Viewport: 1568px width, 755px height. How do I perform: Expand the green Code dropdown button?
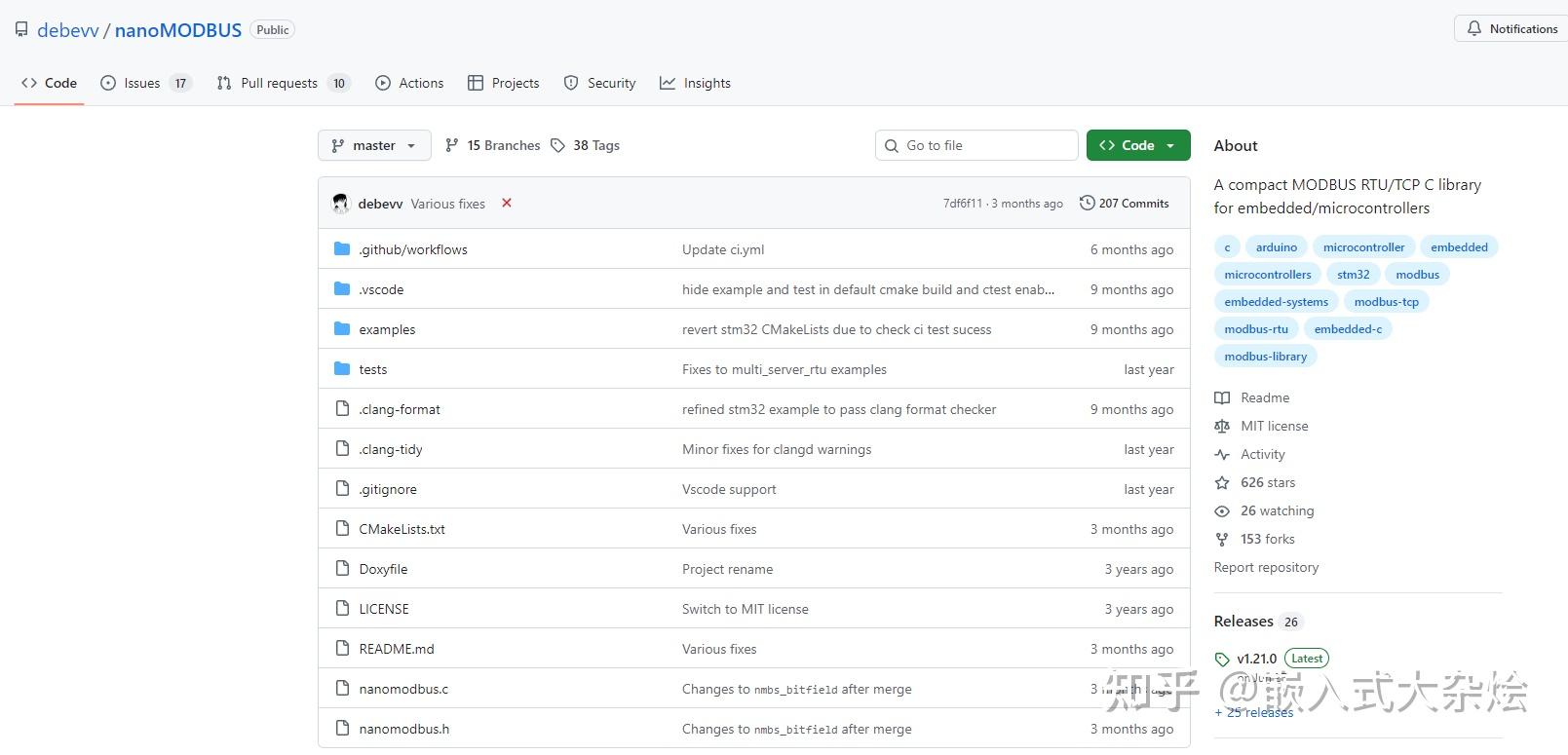1138,145
